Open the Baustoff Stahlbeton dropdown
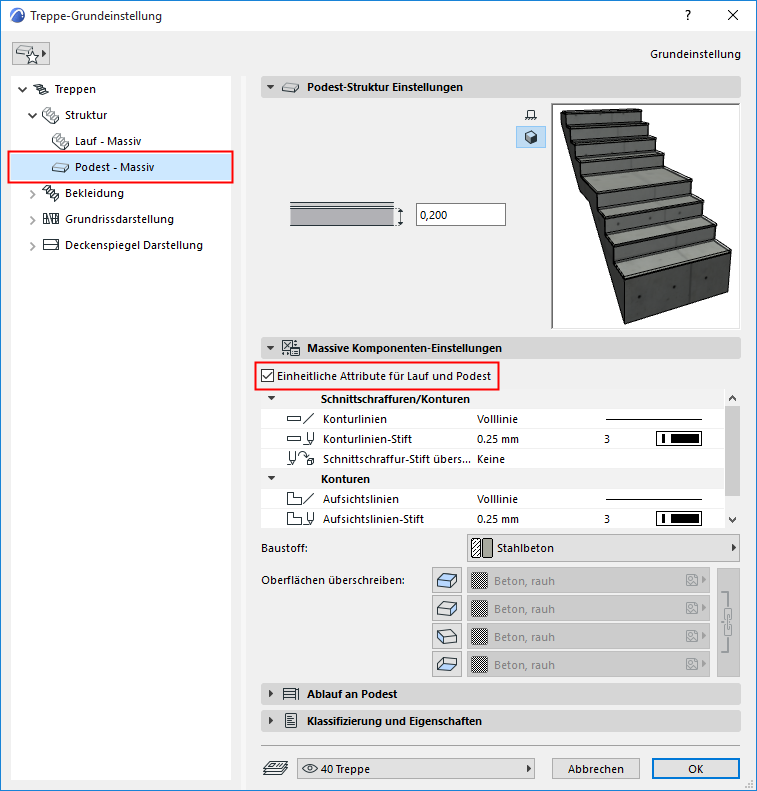This screenshot has width=757, height=791. point(603,548)
